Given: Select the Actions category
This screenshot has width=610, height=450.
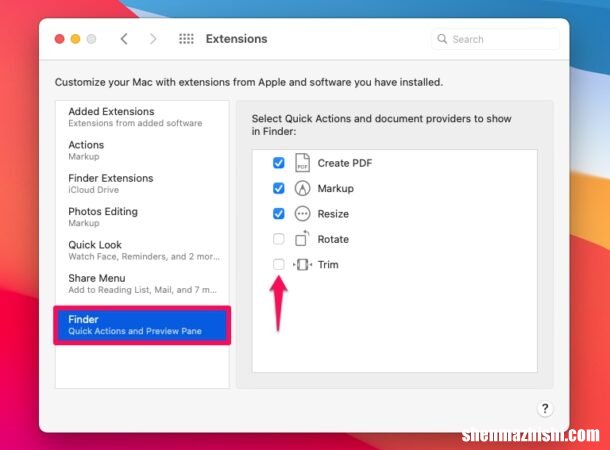Looking at the screenshot, I should [142, 151].
